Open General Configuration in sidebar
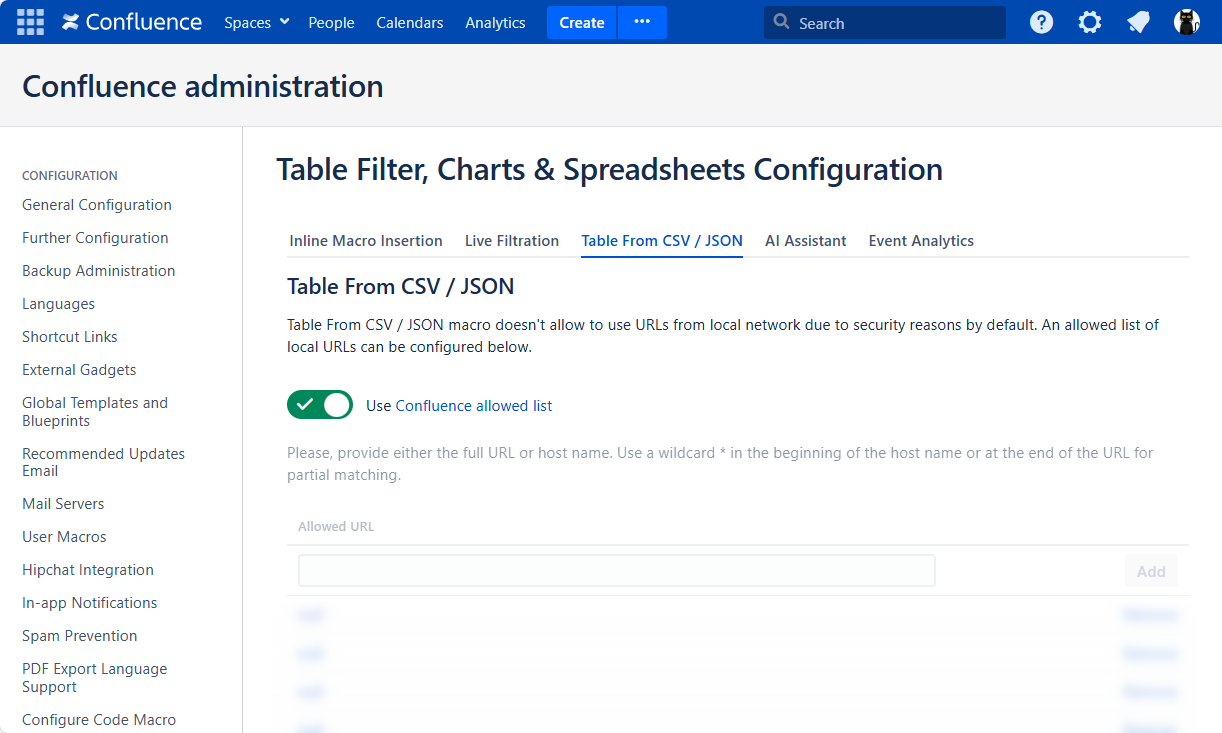This screenshot has height=733, width=1222. click(x=97, y=205)
